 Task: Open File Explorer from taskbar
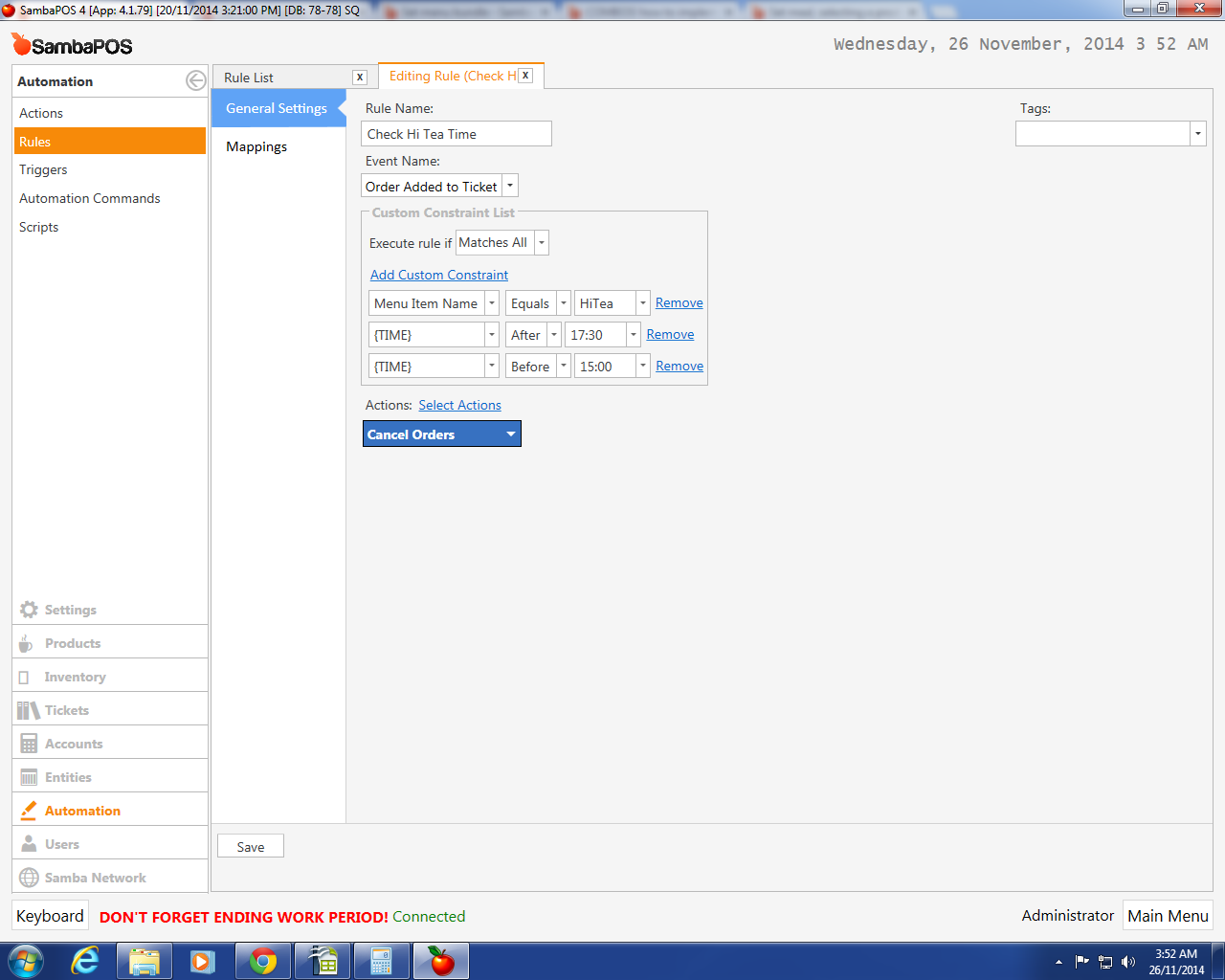(145, 961)
